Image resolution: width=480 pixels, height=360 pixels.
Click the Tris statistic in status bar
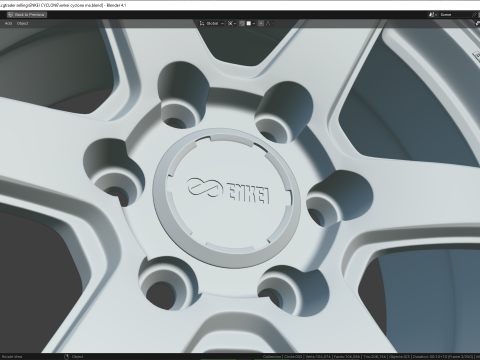(x=374, y=357)
